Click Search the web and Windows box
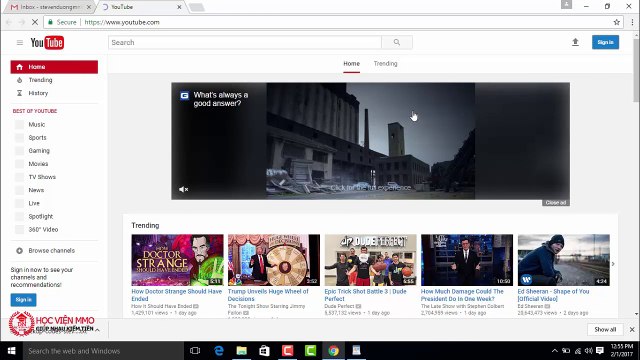This screenshot has height=360, width=640. pos(103,351)
